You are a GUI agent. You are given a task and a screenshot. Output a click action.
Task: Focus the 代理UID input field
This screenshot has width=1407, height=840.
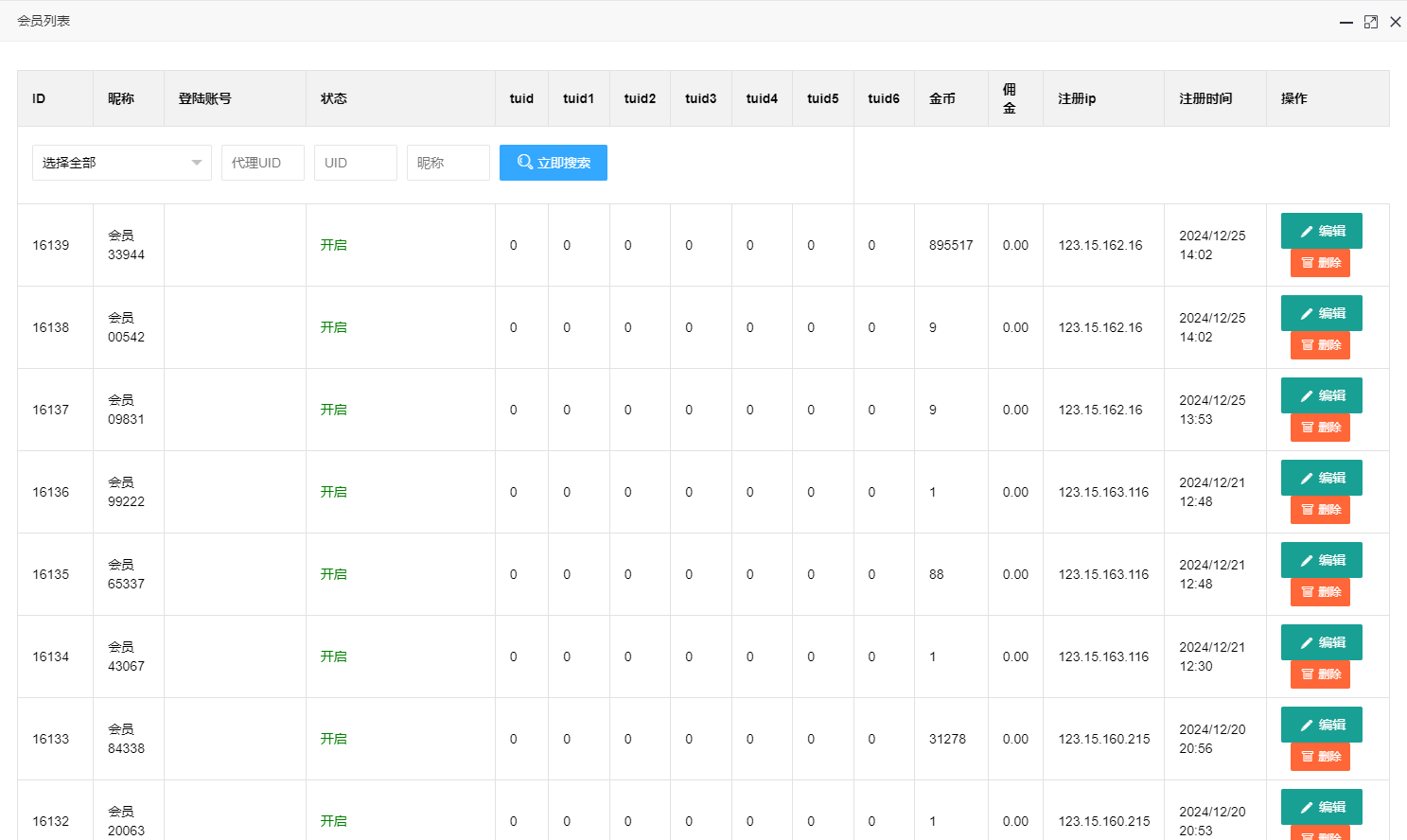pos(262,163)
